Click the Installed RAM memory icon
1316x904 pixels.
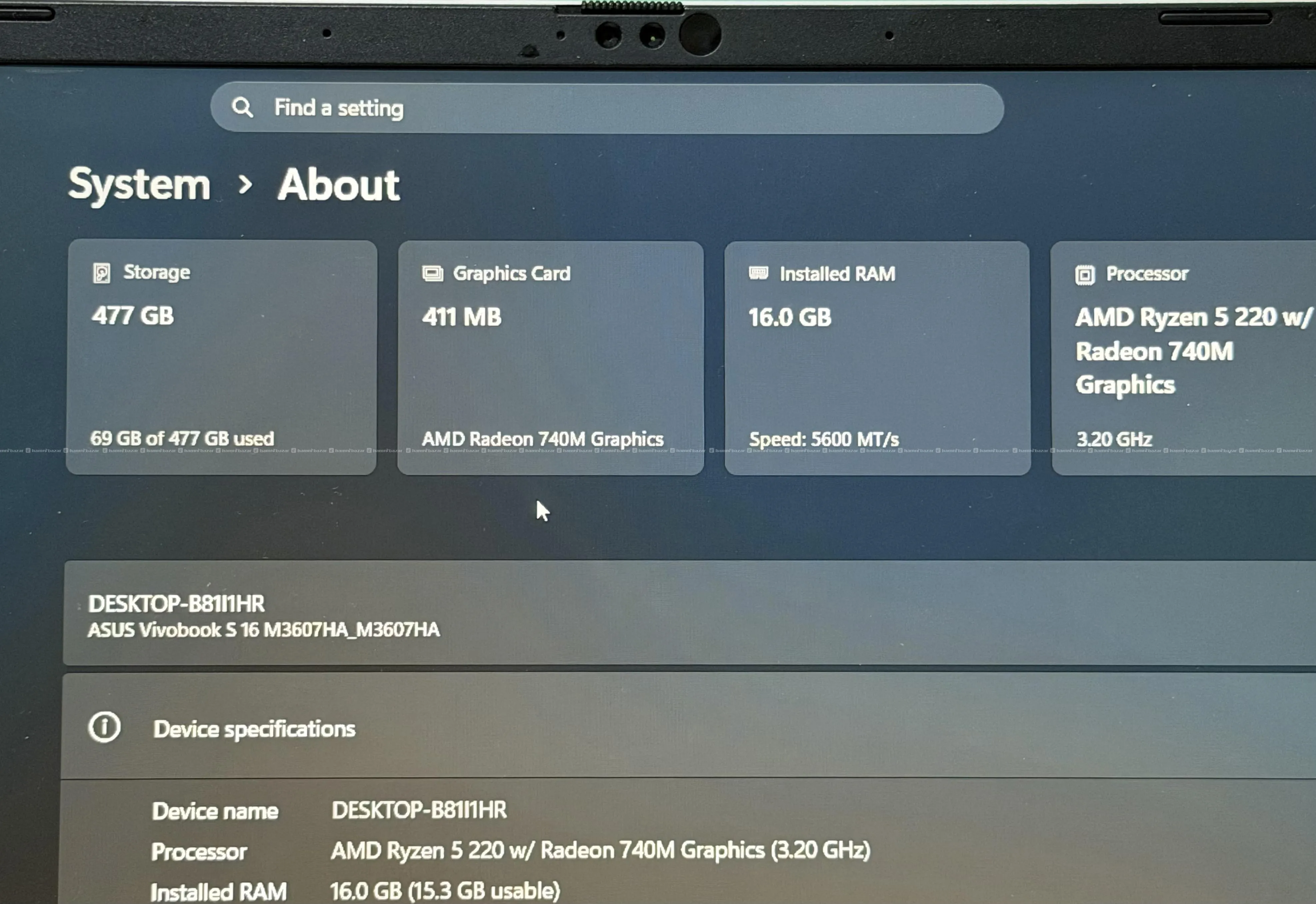click(x=758, y=274)
